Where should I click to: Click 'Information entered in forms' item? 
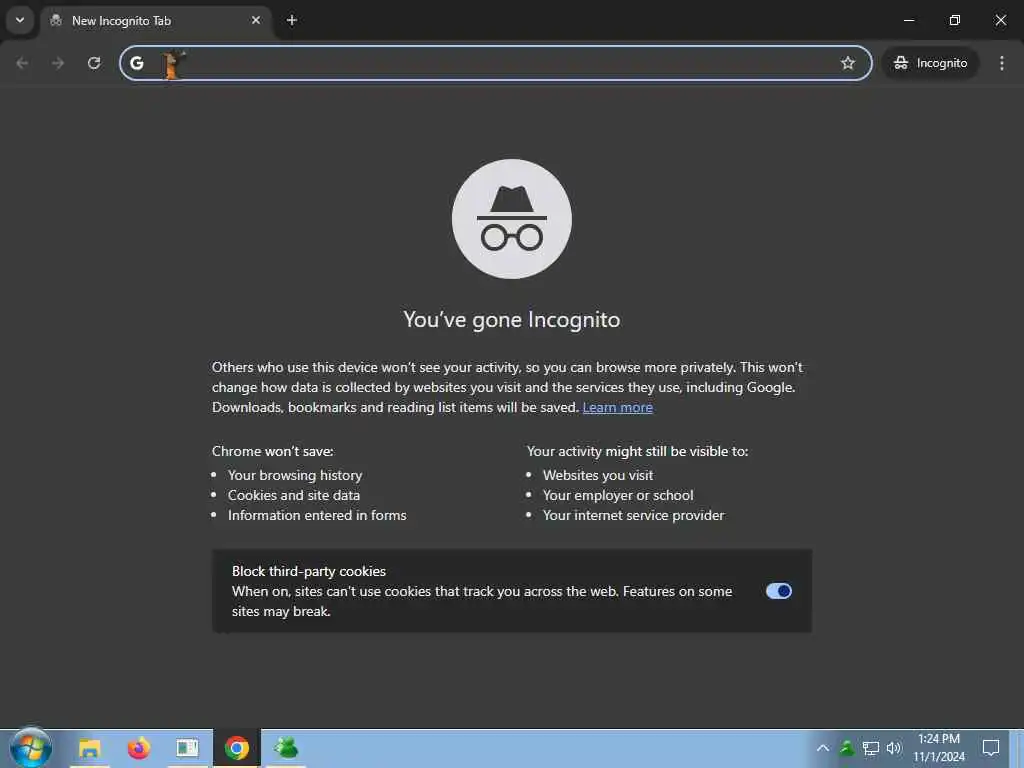[x=317, y=515]
